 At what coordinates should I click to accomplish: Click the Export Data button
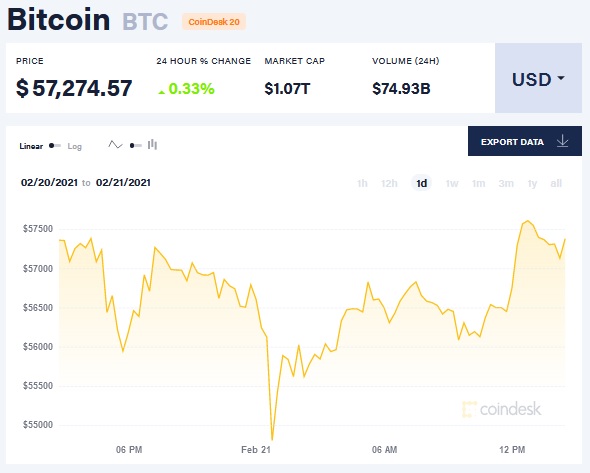(525, 141)
